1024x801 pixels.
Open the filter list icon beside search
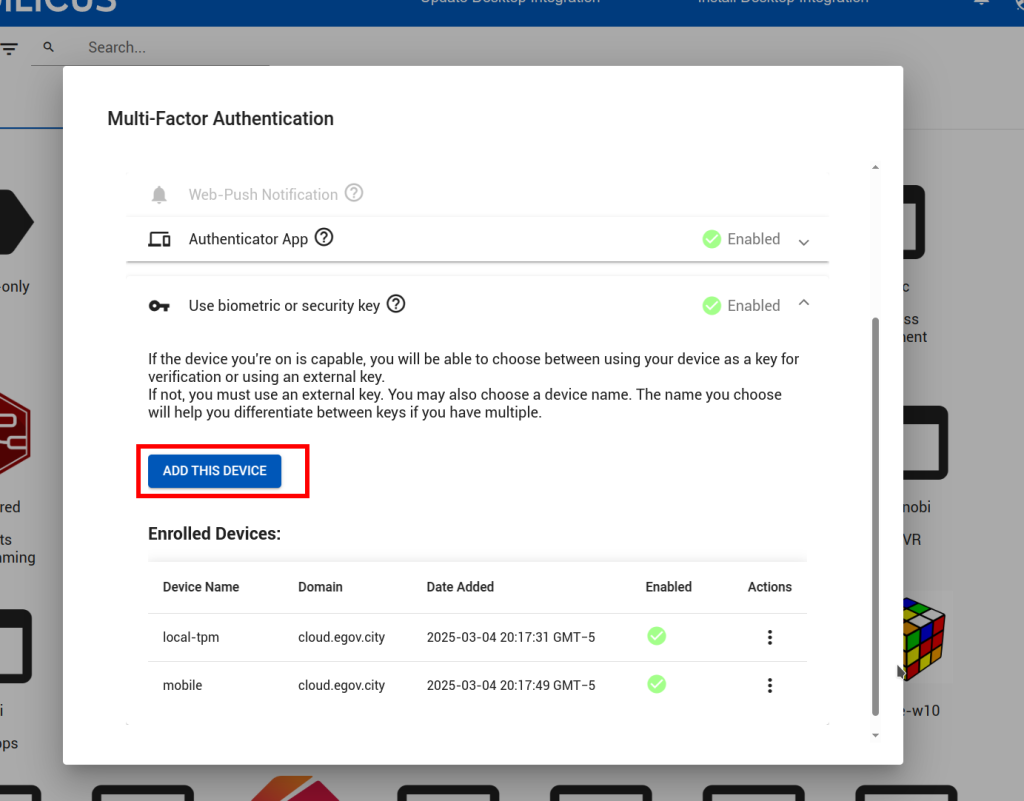9,48
